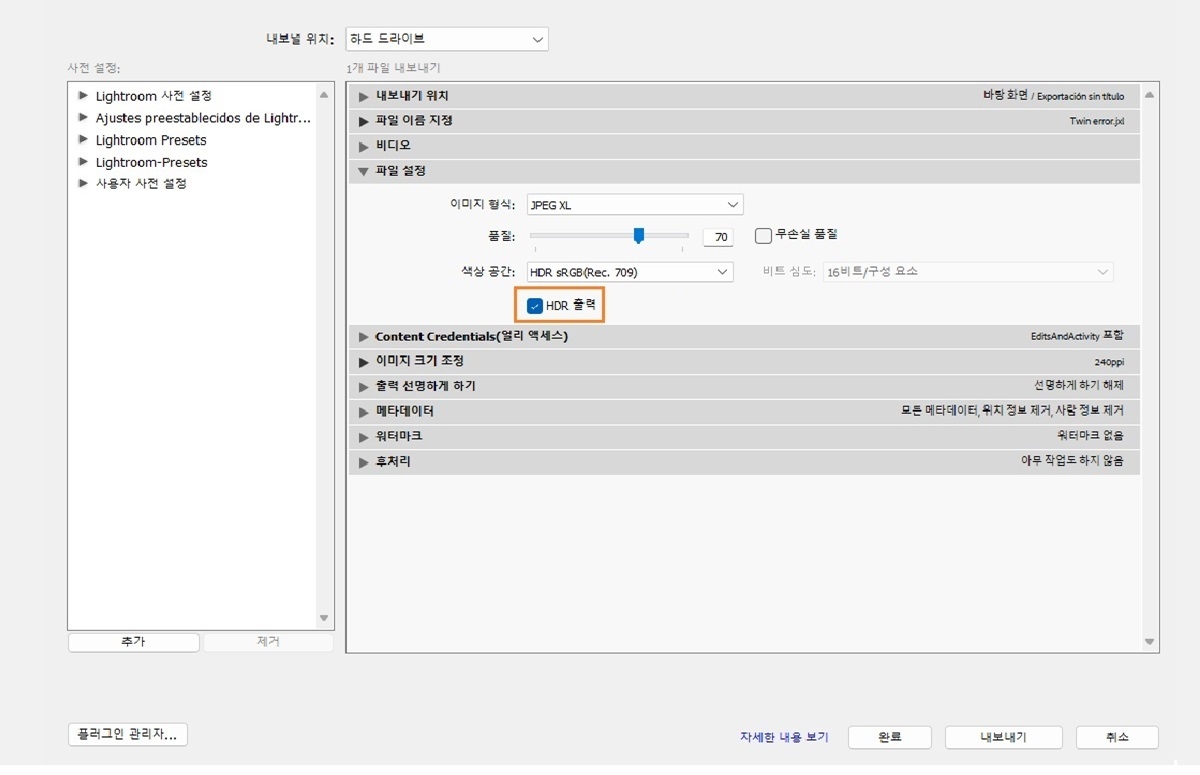Screen dimensions: 1200x775
Task: Click the export settings scroll up arrow
Action: [x=1149, y=95]
